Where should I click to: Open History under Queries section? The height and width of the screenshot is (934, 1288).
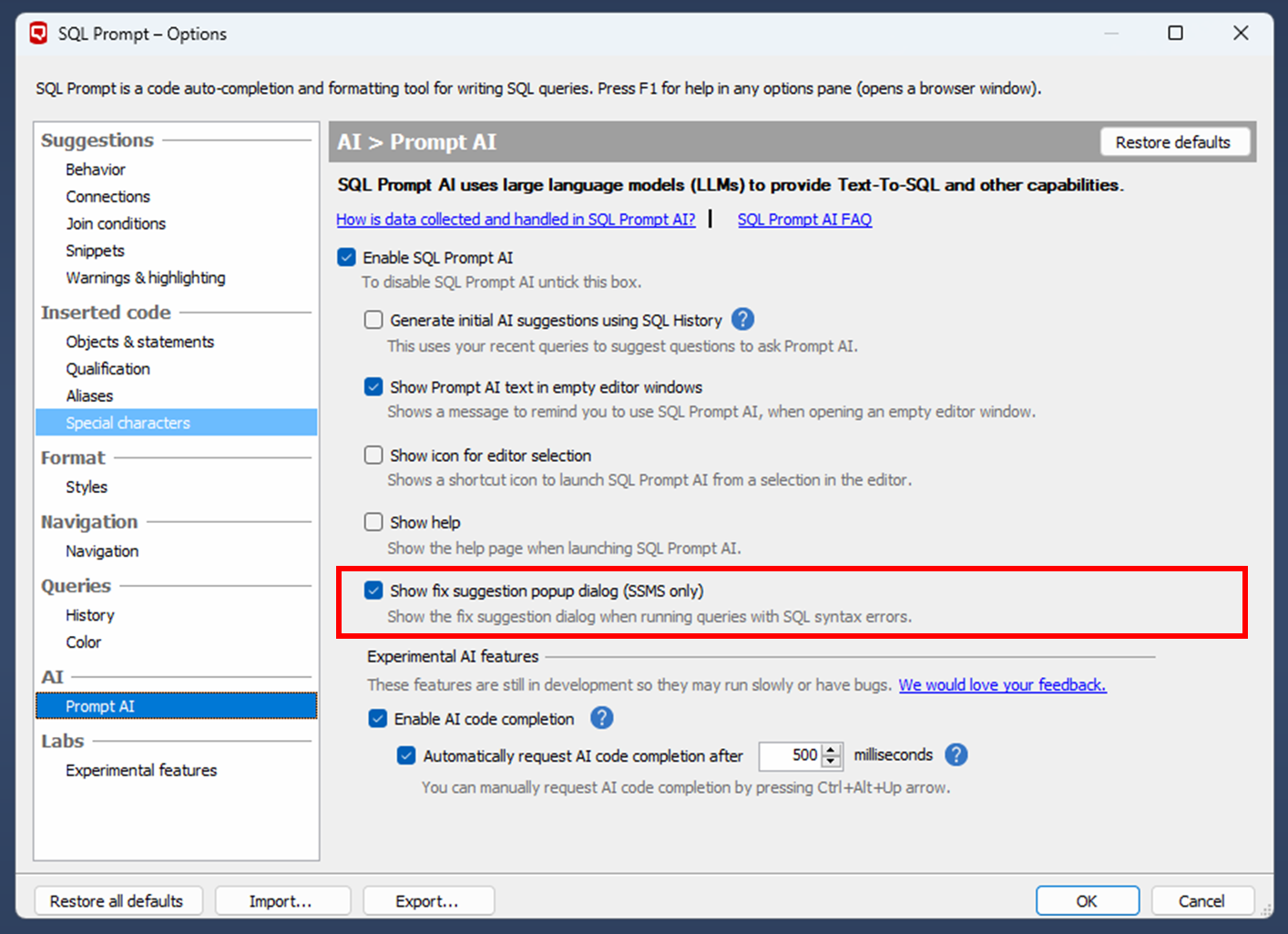coord(90,615)
